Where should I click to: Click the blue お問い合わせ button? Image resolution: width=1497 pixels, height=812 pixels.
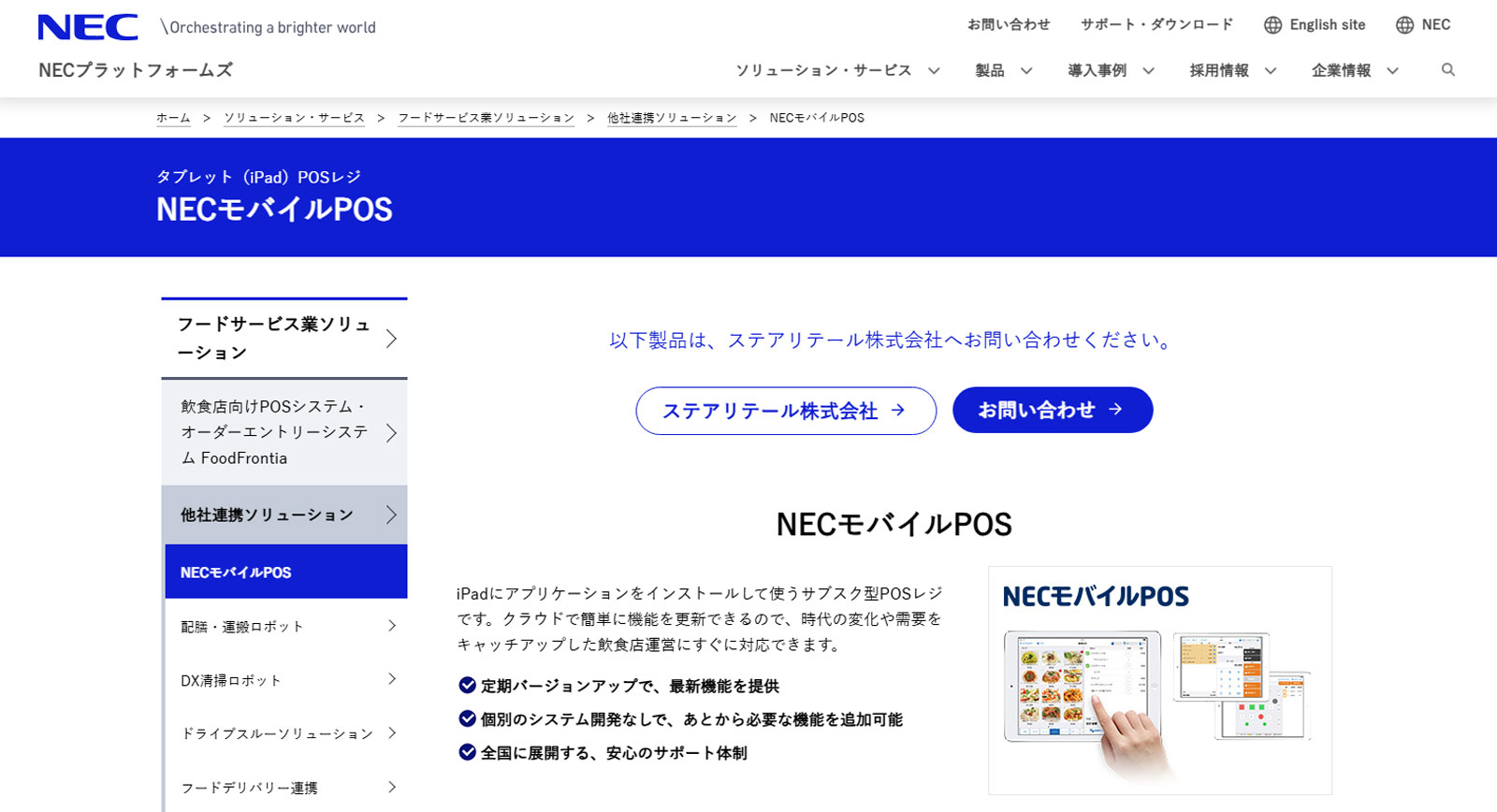(x=1053, y=410)
